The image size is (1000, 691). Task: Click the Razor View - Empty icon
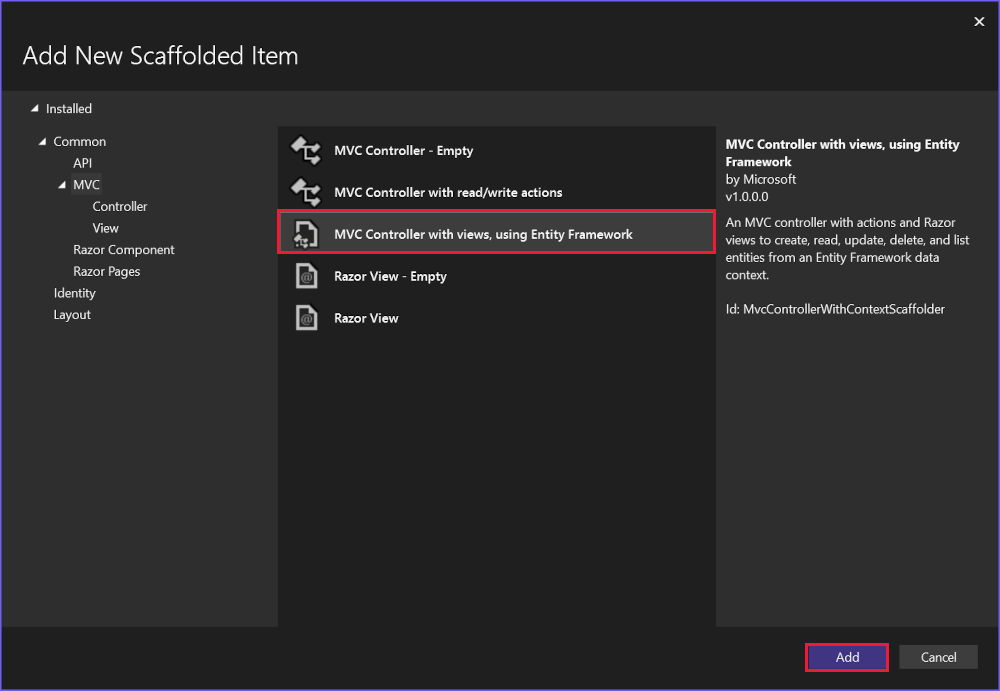point(305,276)
